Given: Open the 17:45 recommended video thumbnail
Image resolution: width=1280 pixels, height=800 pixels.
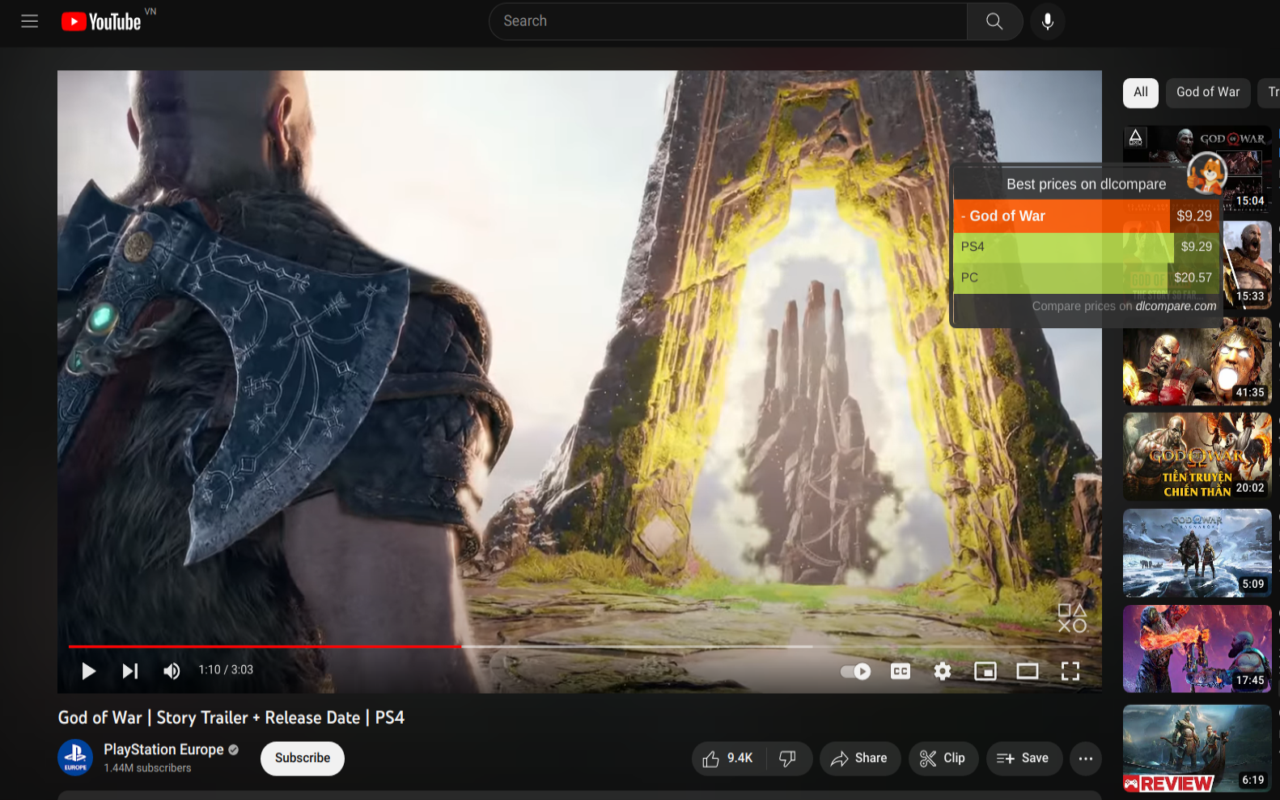Looking at the screenshot, I should click(x=1197, y=649).
